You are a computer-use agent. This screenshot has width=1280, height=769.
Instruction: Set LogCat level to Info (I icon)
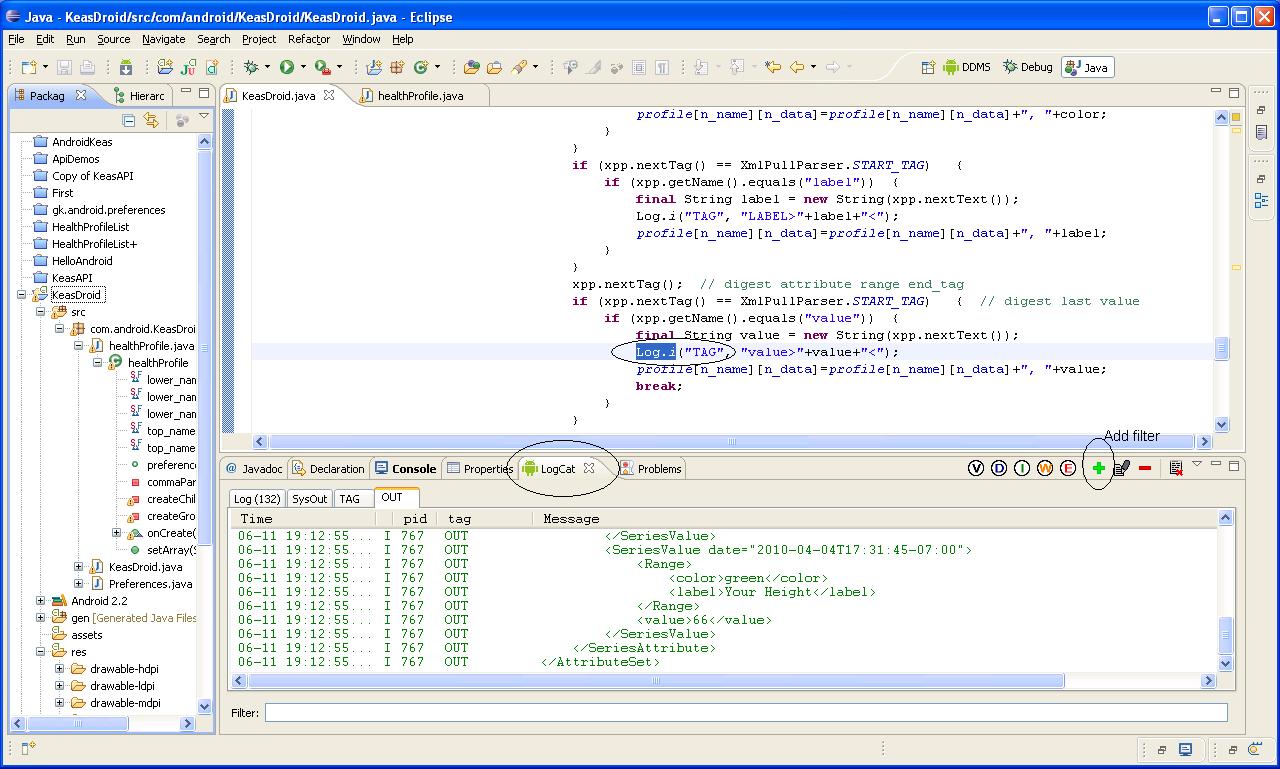(x=1022, y=468)
